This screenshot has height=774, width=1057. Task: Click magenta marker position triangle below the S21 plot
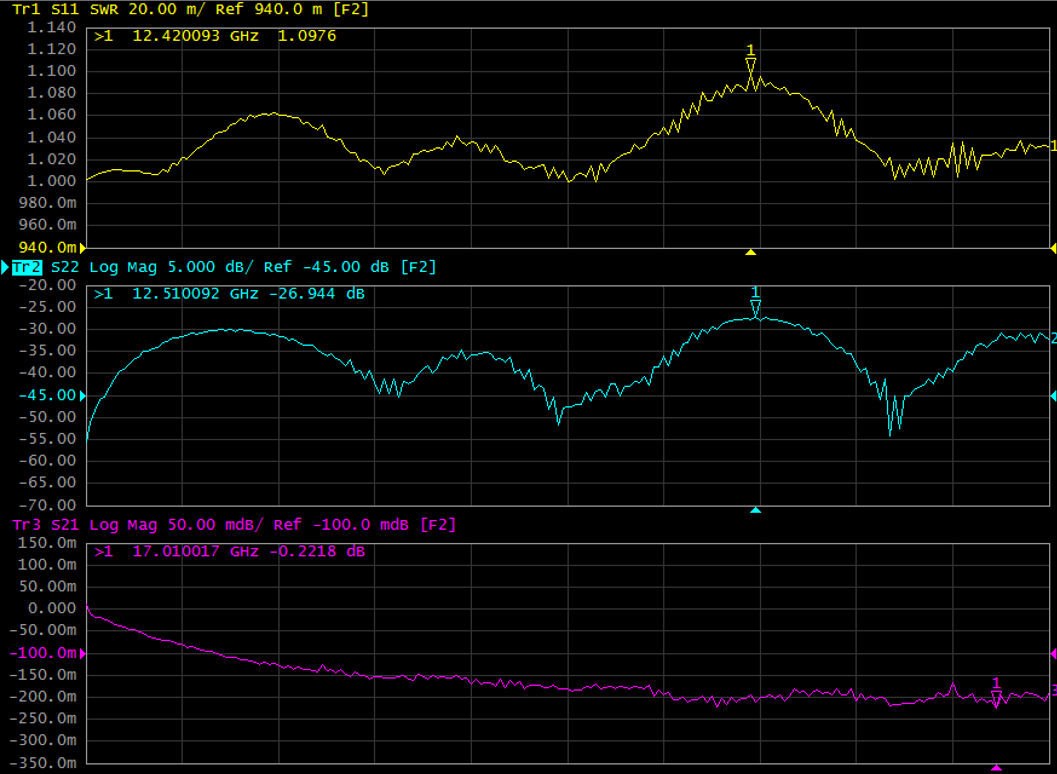996,768
